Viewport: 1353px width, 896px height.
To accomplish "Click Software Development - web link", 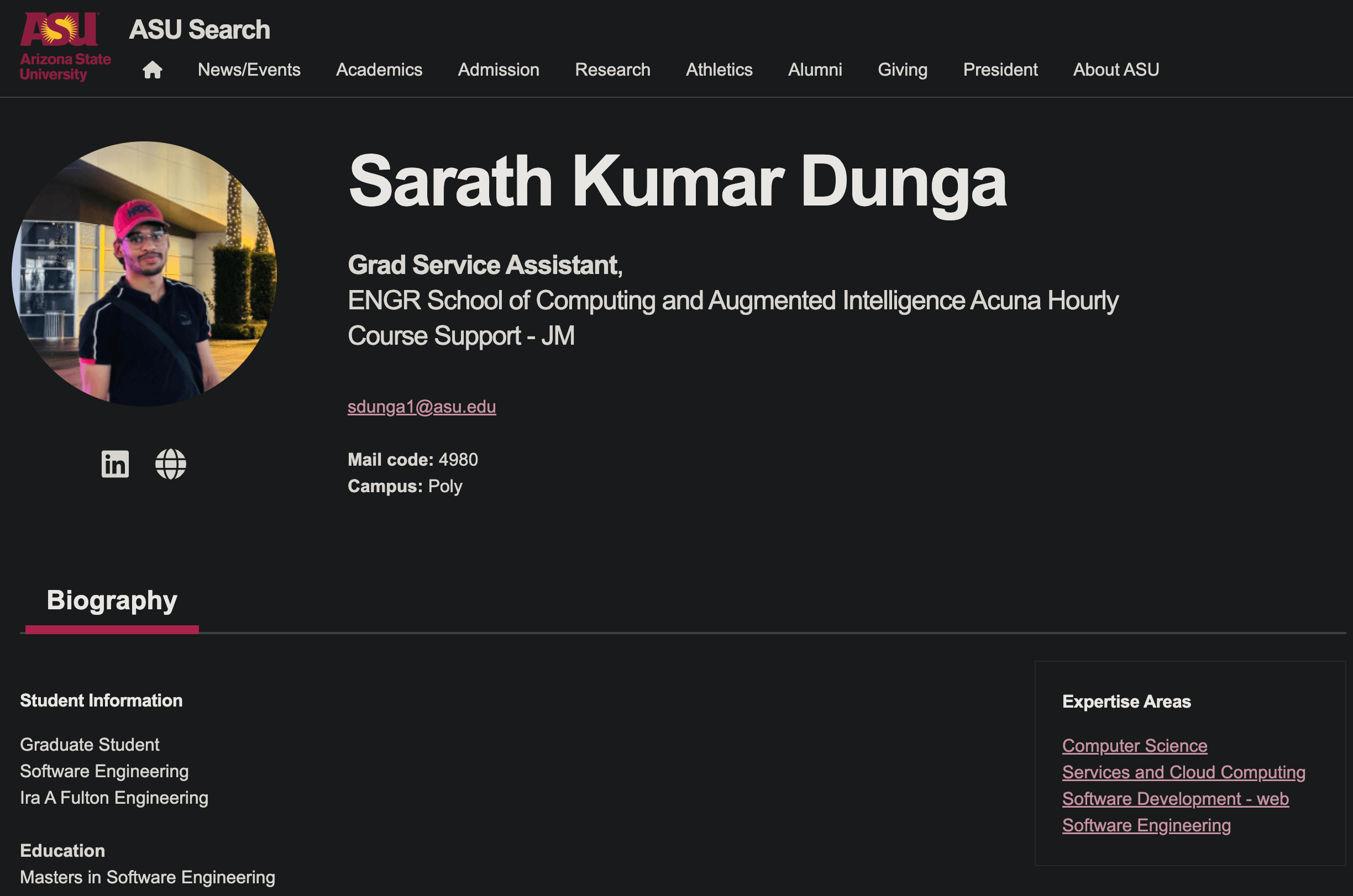I will (x=1174, y=799).
